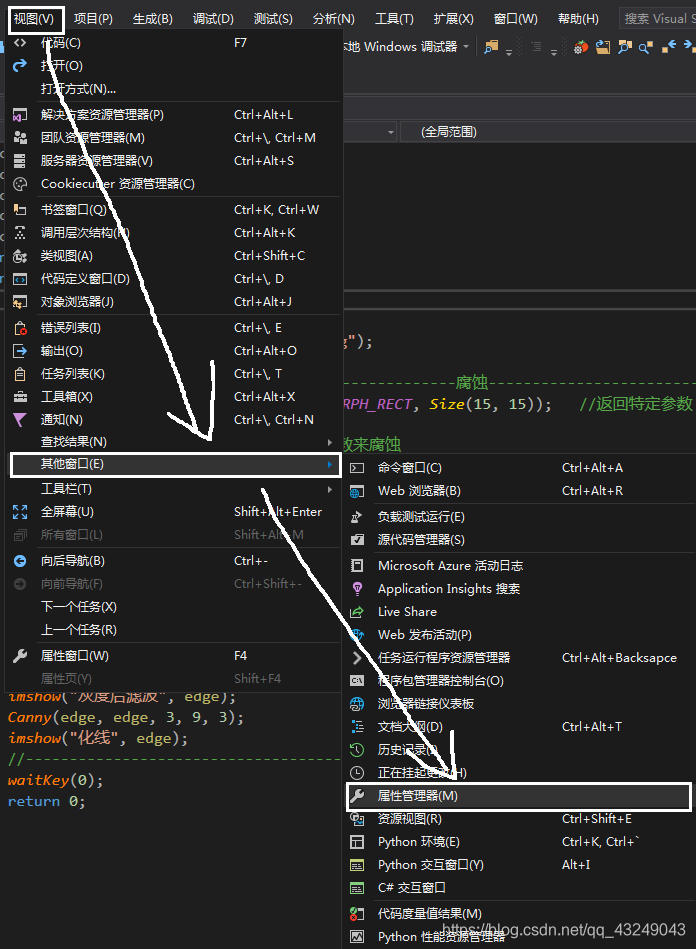696x949 pixels.
Task: Click the Application Insights 搜索 bulb icon
Action: [357, 588]
